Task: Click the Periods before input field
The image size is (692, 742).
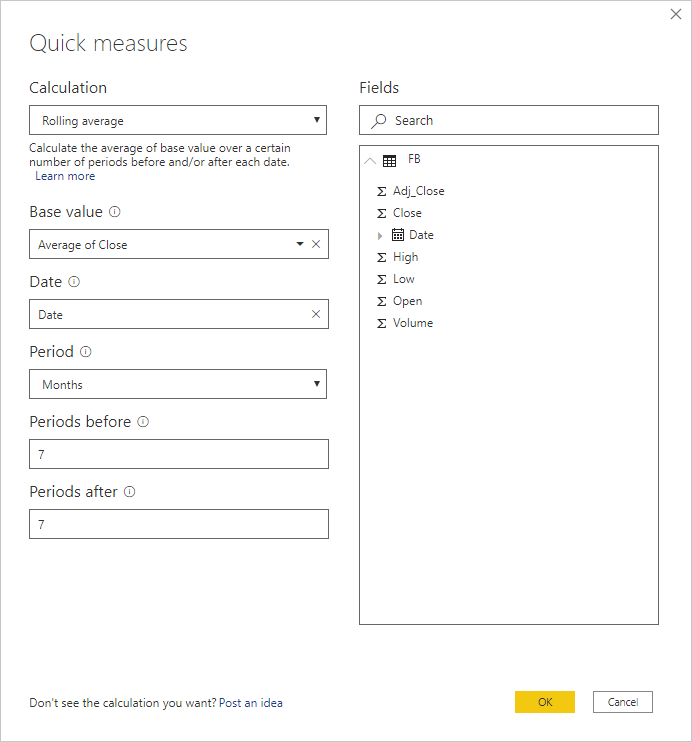Action: coord(178,454)
